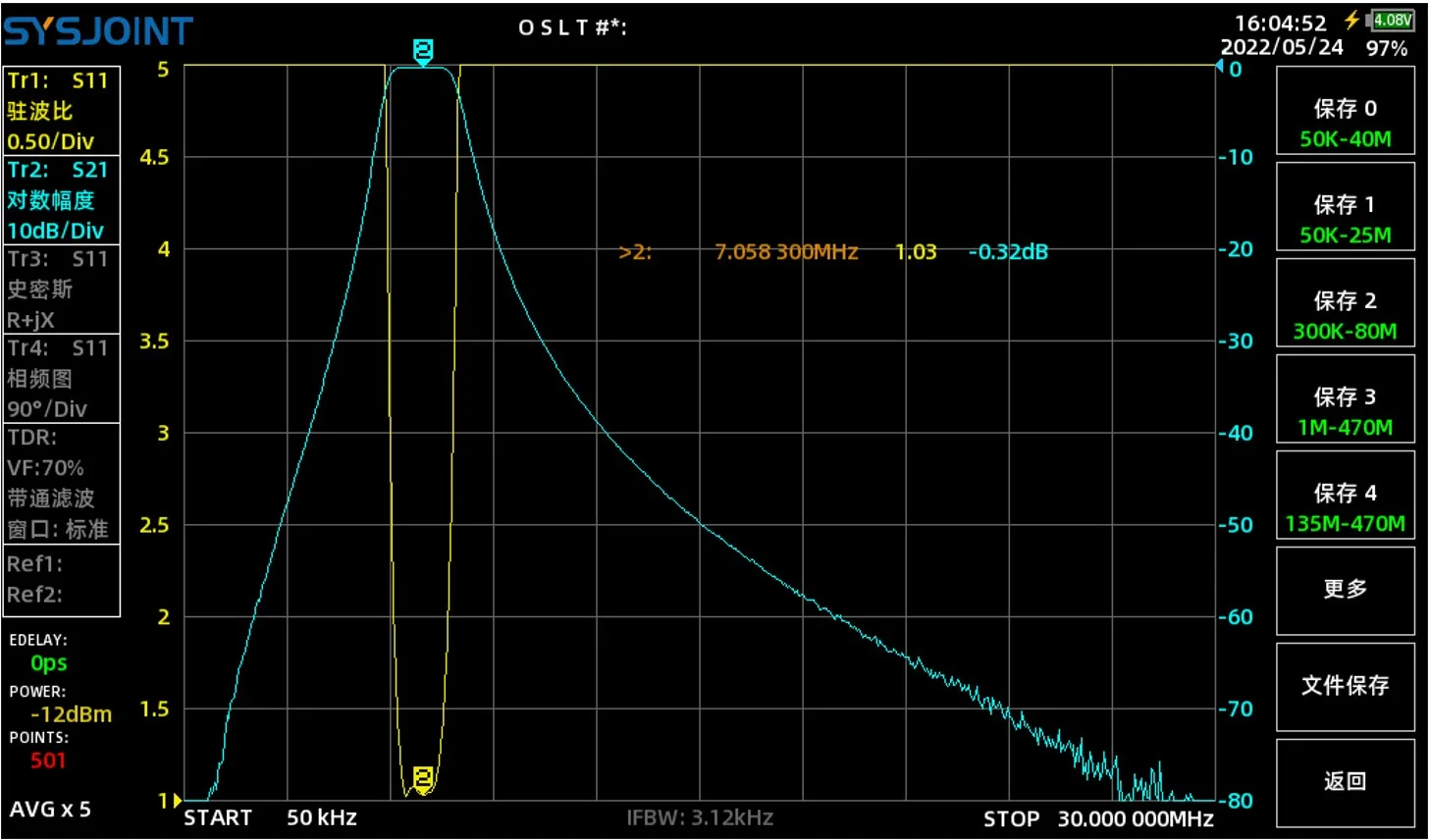
Task: Select save slot 保存 3 1M-470M
Action: (x=1345, y=399)
